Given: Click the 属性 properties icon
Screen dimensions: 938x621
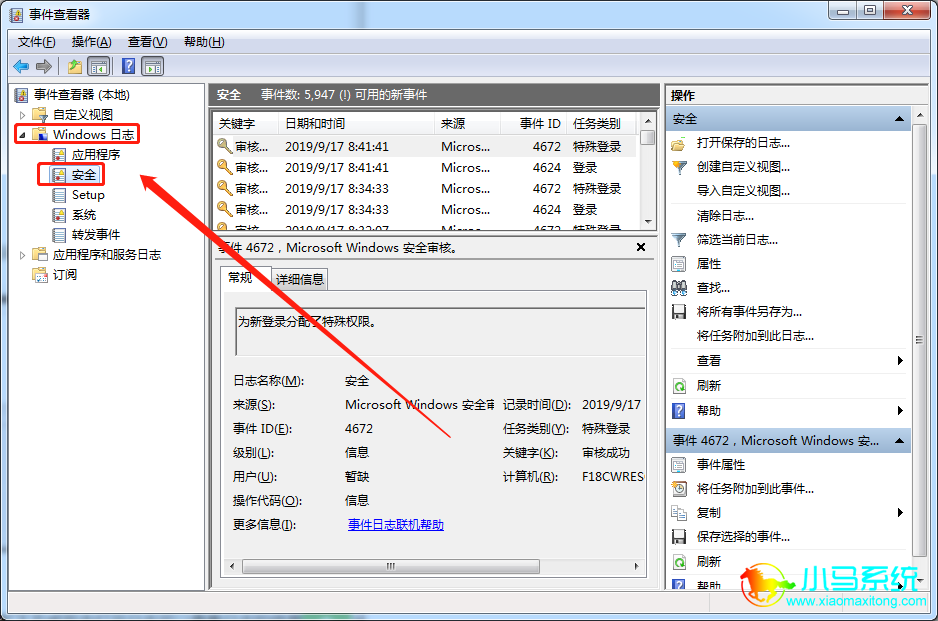Looking at the screenshot, I should point(678,264).
